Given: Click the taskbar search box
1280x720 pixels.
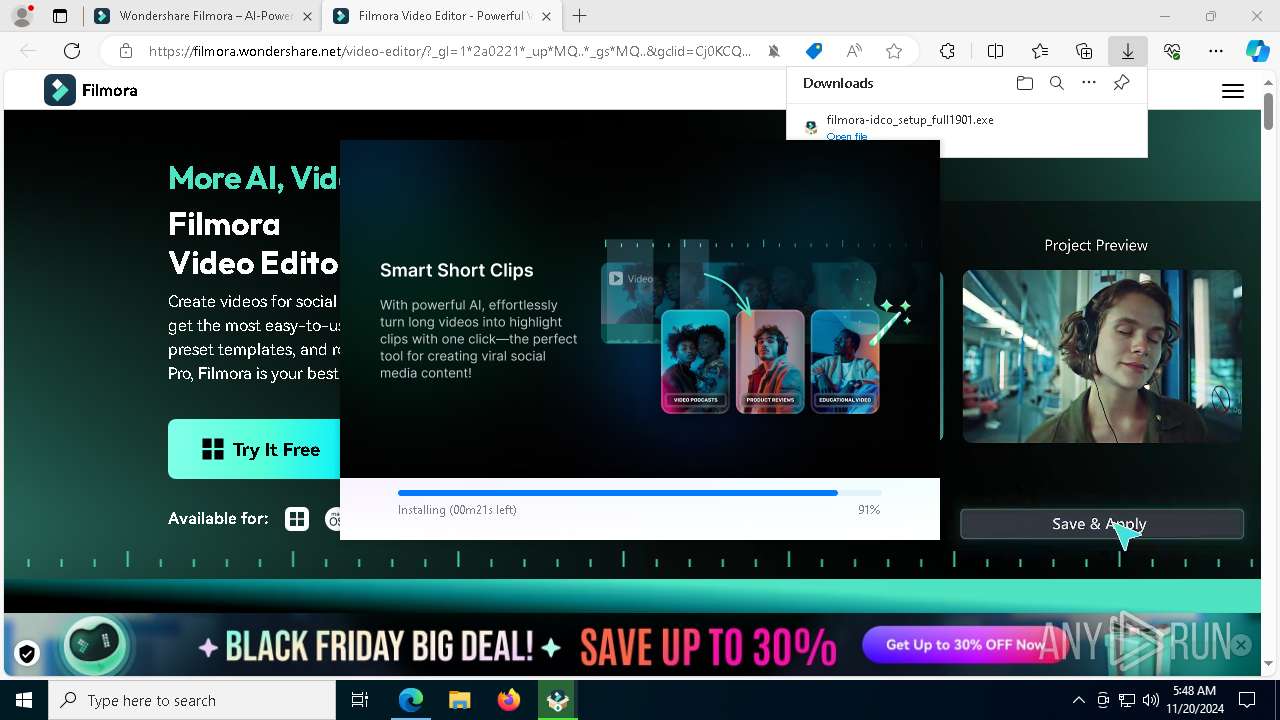Looking at the screenshot, I should click(x=192, y=700).
